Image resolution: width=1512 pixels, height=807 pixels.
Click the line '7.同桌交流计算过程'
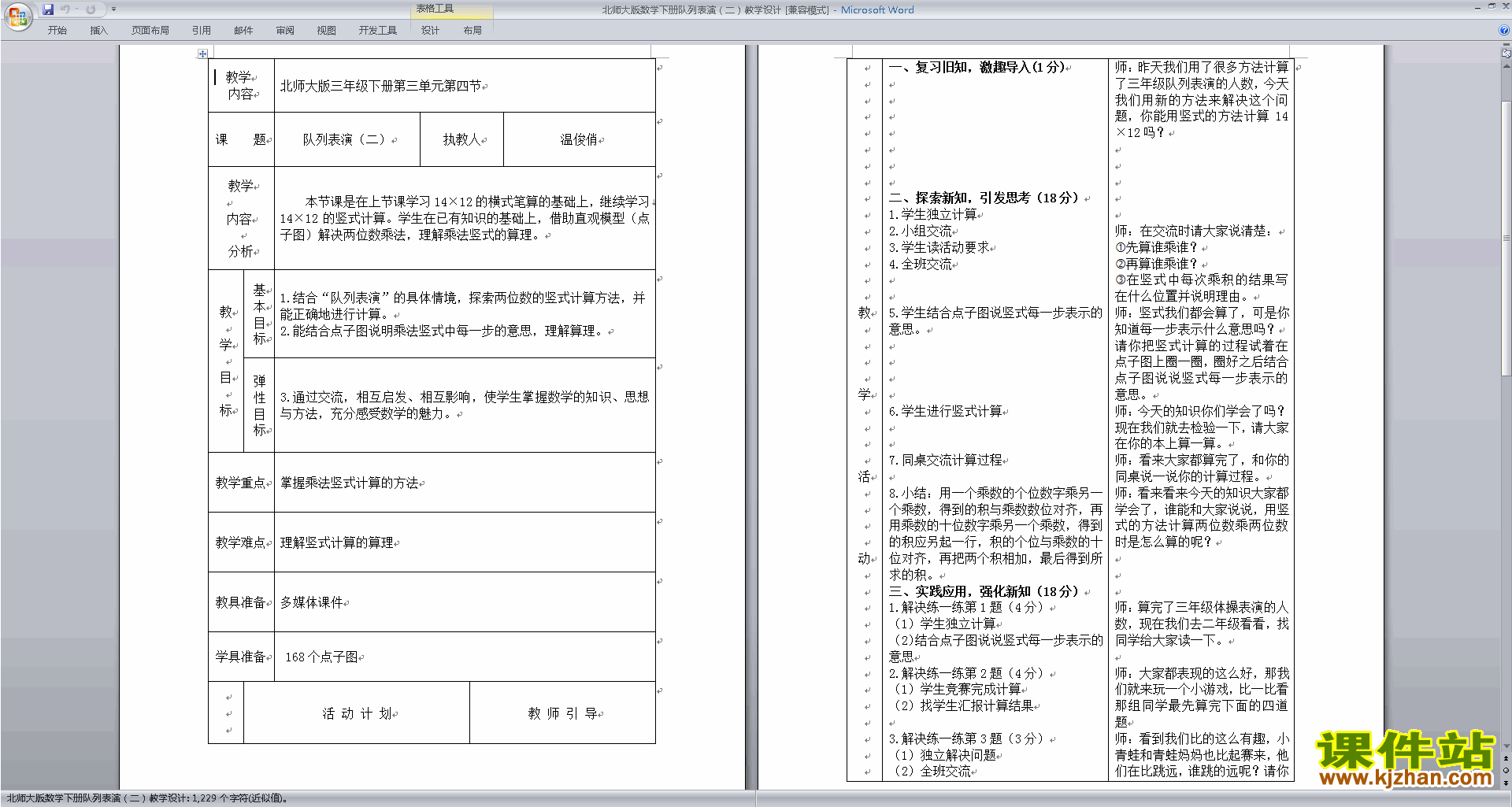point(945,461)
